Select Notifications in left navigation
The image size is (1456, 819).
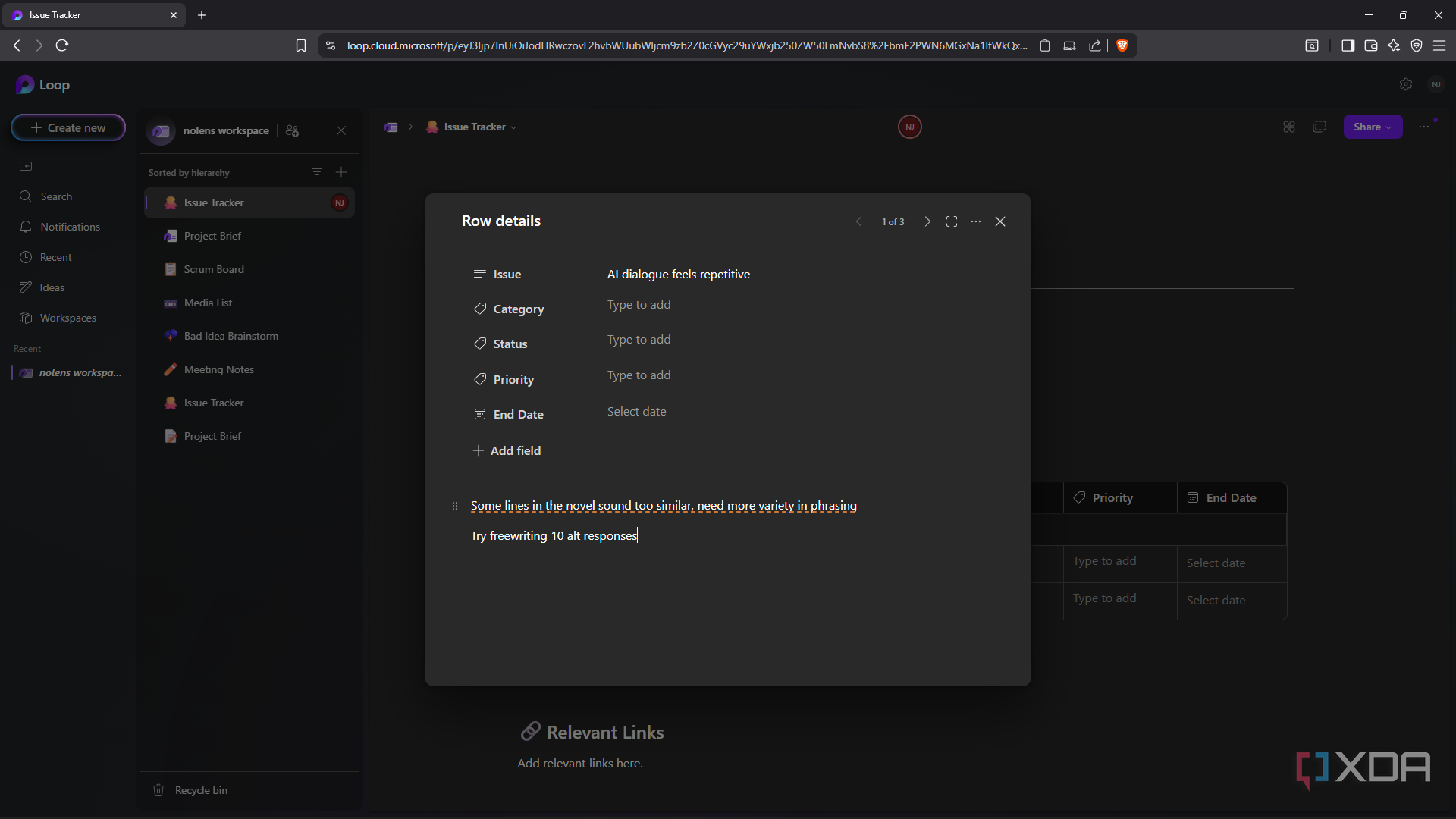tap(71, 227)
